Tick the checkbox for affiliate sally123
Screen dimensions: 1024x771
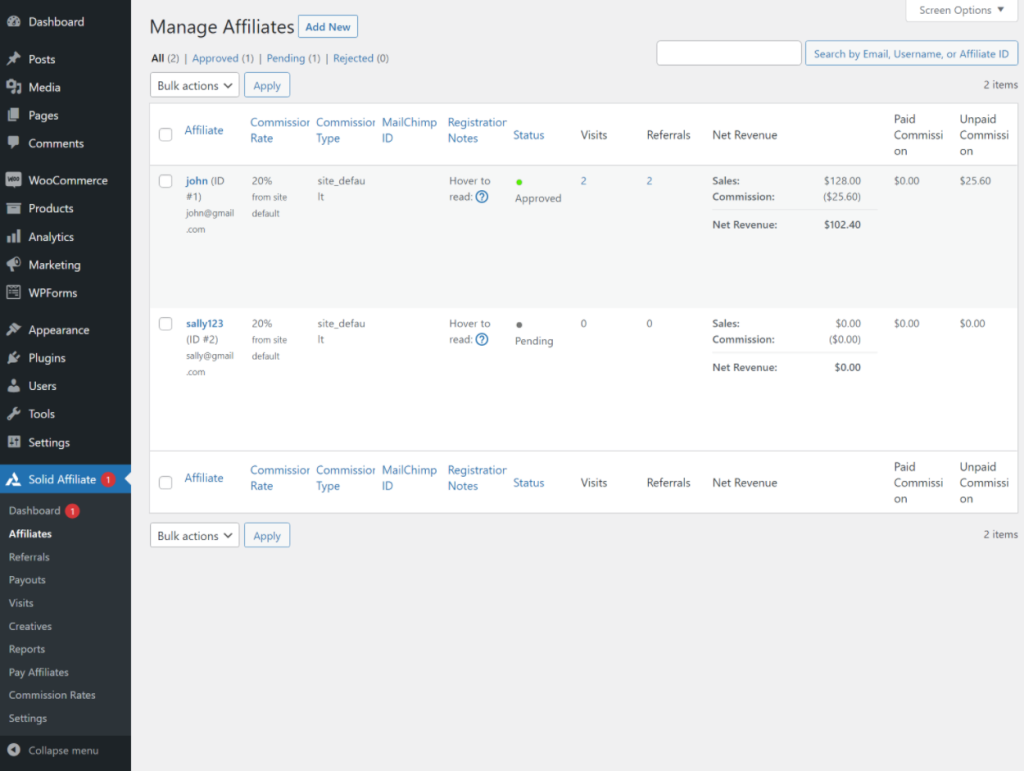coord(166,324)
